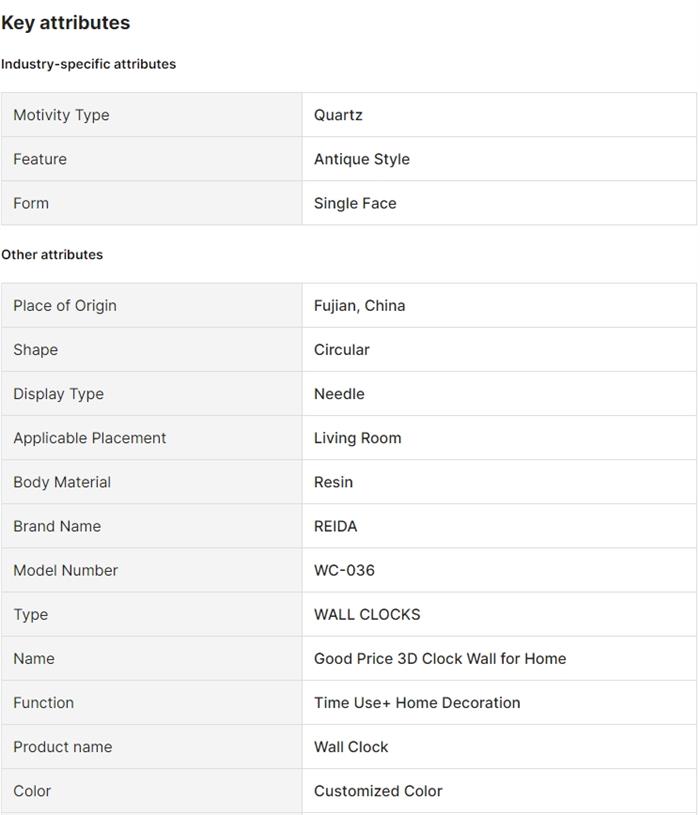Click the Time Use+ Home Decoration value
Screen dimensions: 700x815
pyautogui.click(x=417, y=702)
